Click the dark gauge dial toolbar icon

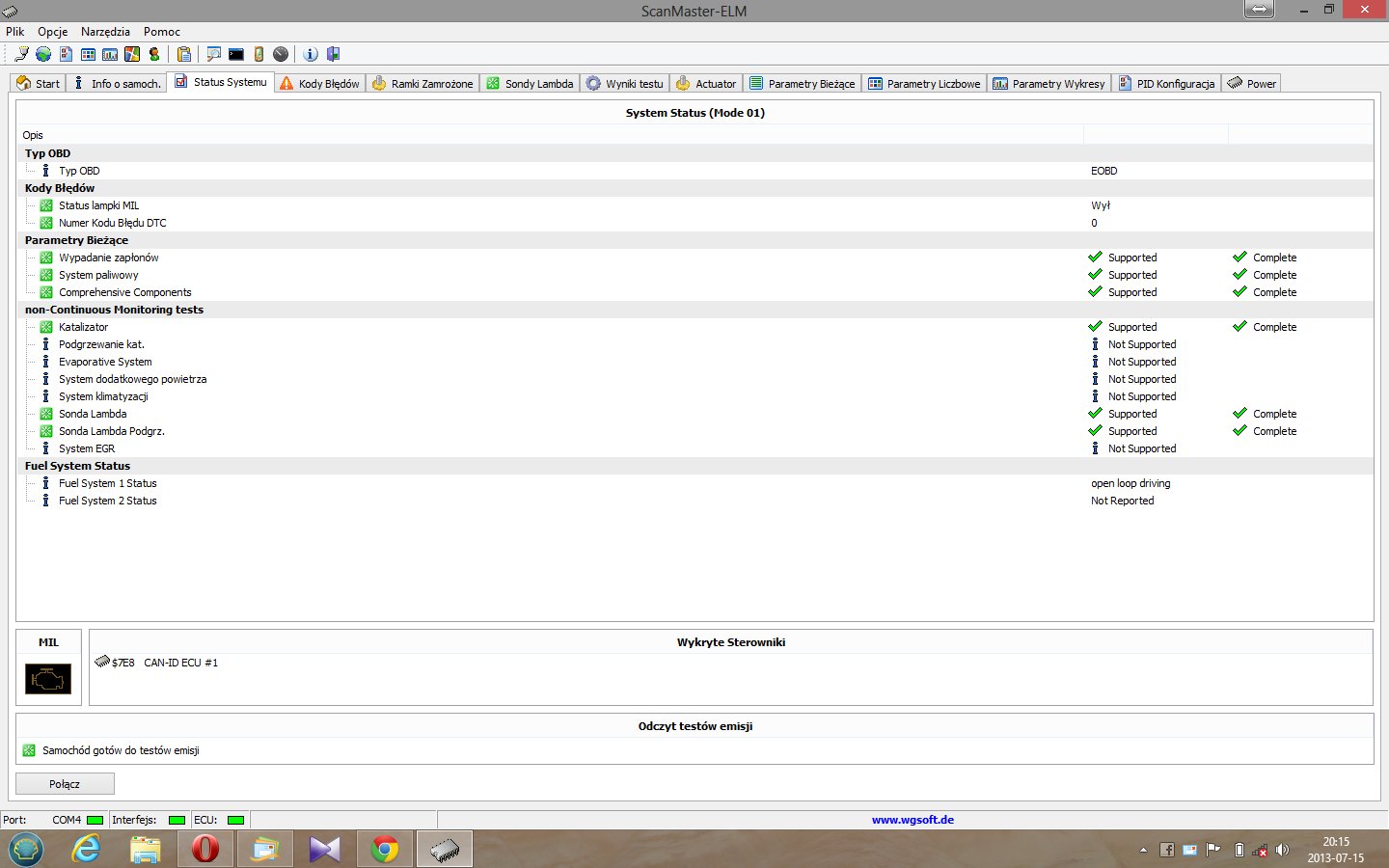pos(281,54)
